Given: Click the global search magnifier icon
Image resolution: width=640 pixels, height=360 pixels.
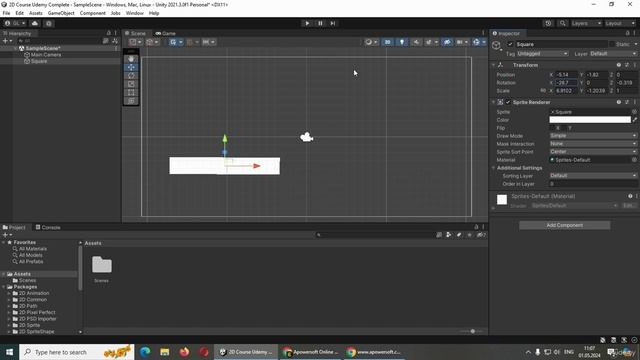Looking at the screenshot, I should tap(562, 23).
